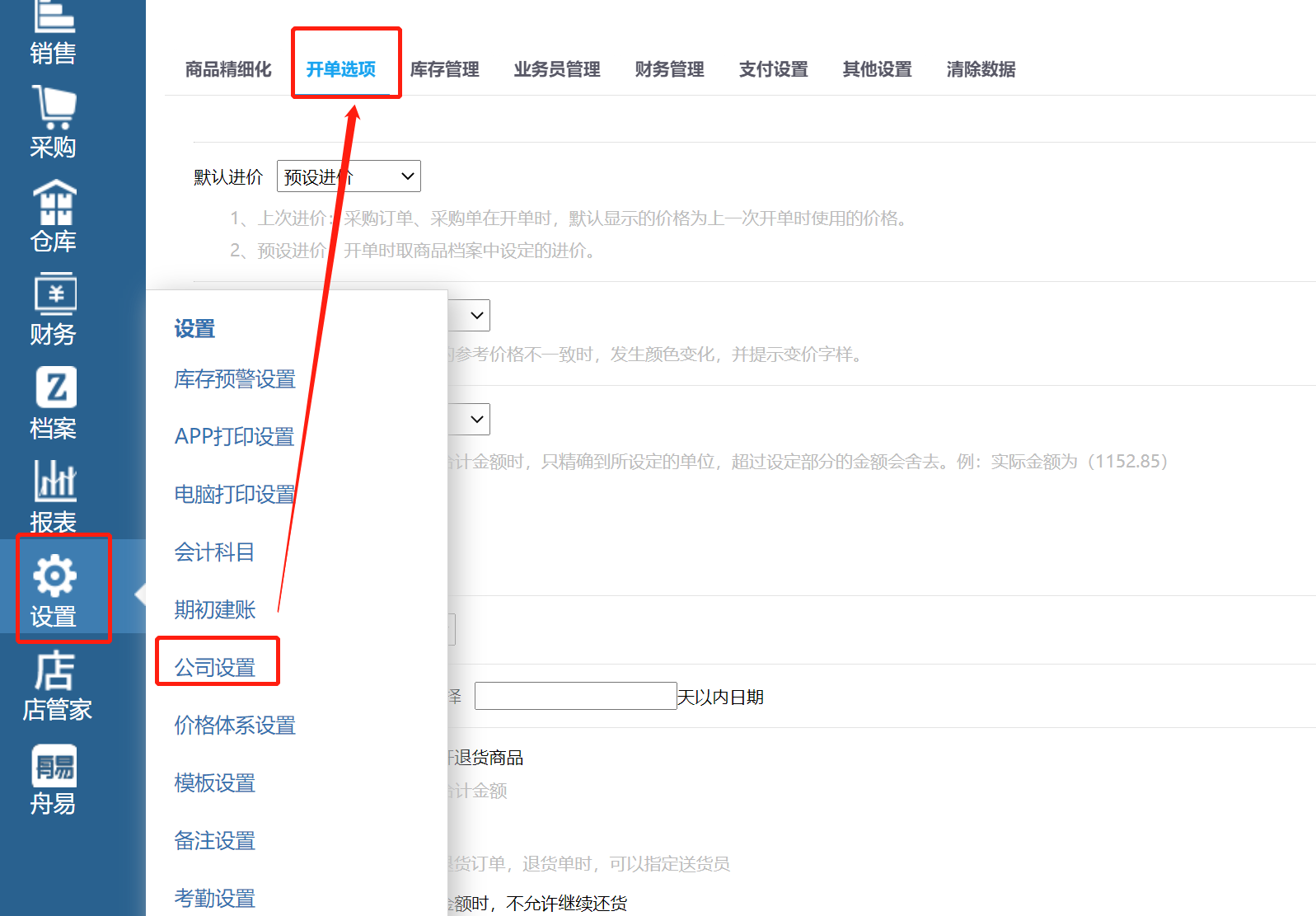
Task: Open 库存预警设置 in settings menu
Action: (x=235, y=379)
